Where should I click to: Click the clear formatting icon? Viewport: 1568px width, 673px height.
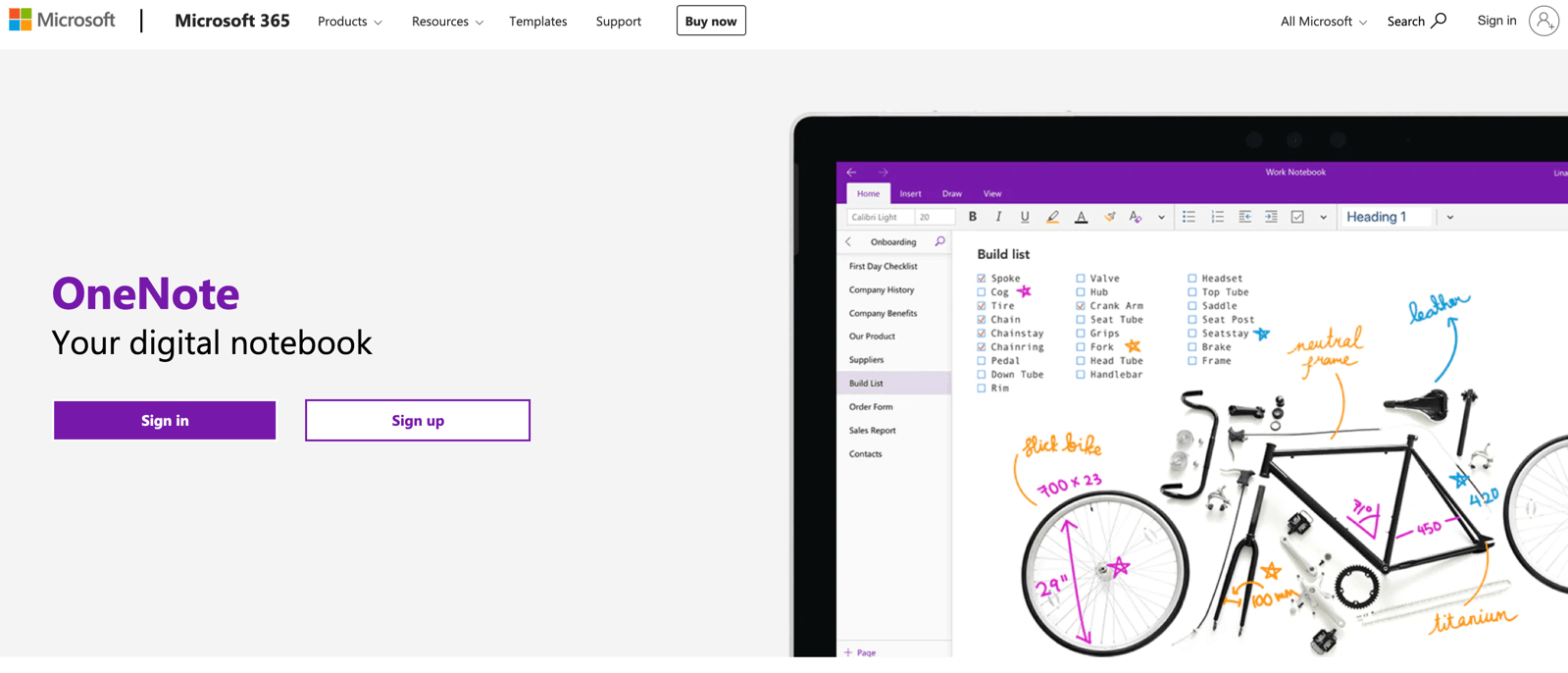1136,217
